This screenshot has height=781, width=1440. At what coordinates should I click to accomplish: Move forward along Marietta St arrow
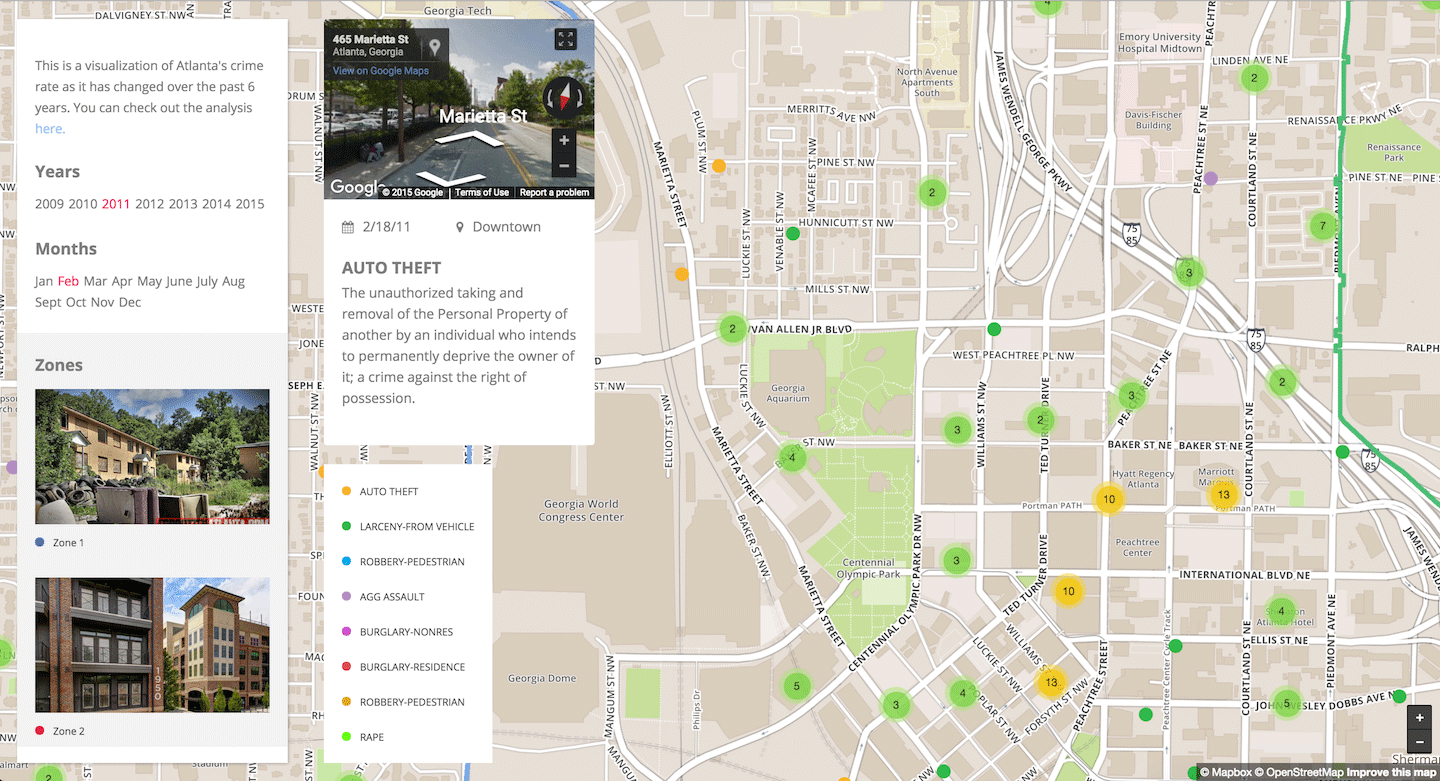pyautogui.click(x=469, y=140)
